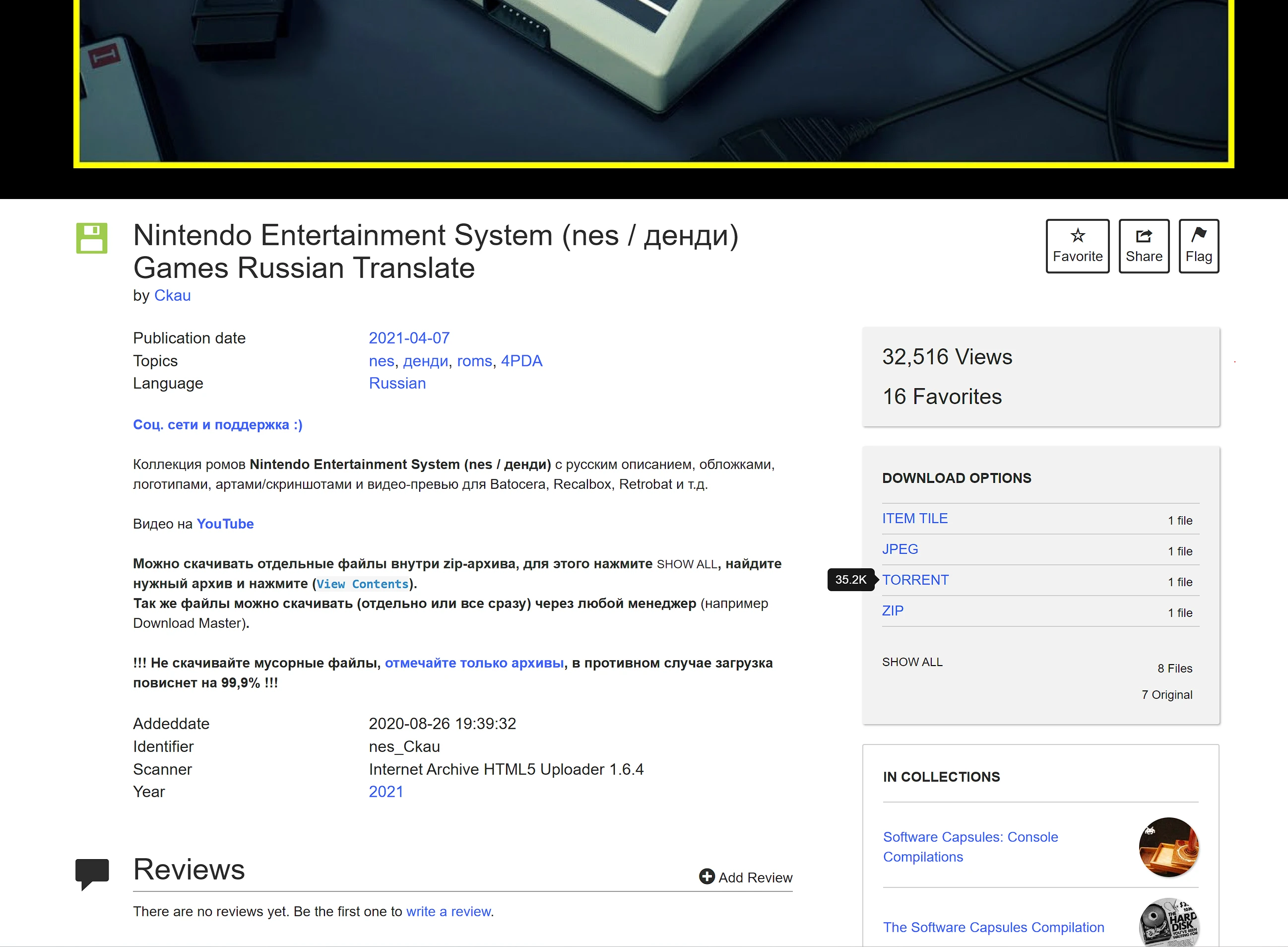Open Software Capsules: Console Compilations collection
This screenshot has width=1288, height=947.
click(970, 847)
